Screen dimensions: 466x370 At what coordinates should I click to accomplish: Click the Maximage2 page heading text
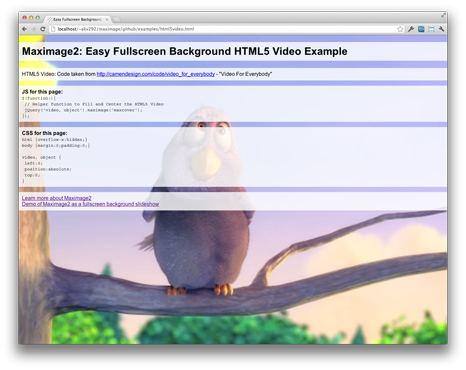point(185,51)
